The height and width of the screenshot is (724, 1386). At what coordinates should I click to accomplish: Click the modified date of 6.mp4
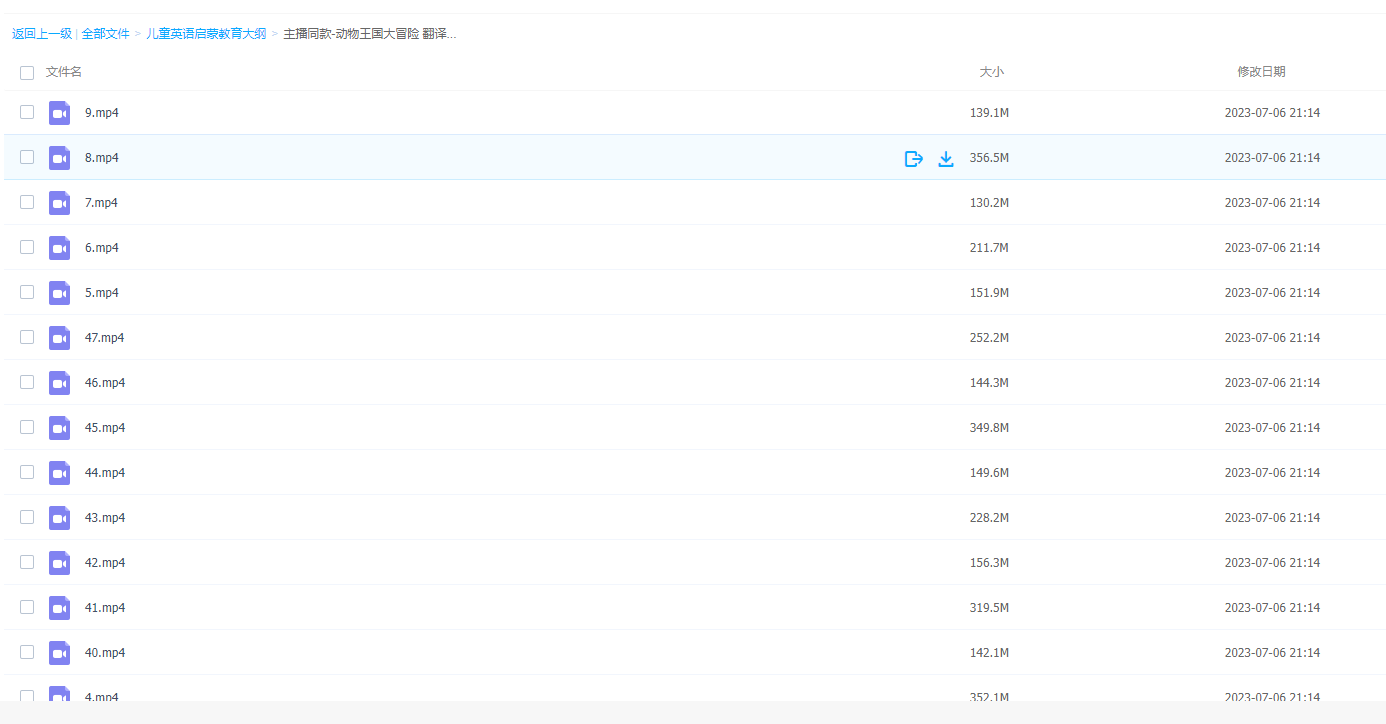(x=1272, y=248)
